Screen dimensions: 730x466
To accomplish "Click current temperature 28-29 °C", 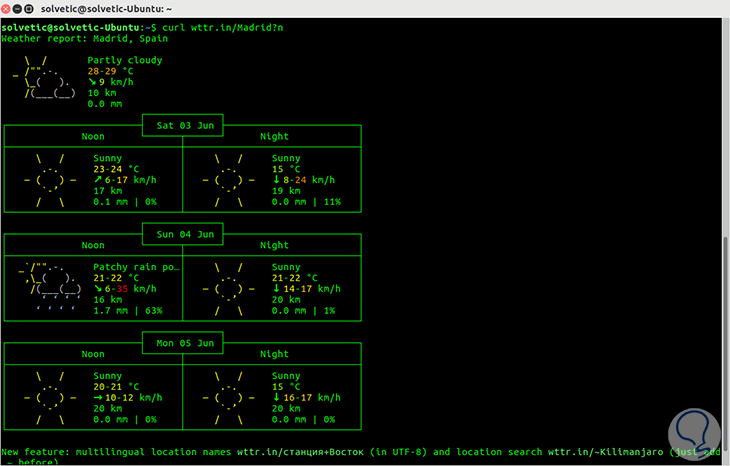I will (x=110, y=71).
